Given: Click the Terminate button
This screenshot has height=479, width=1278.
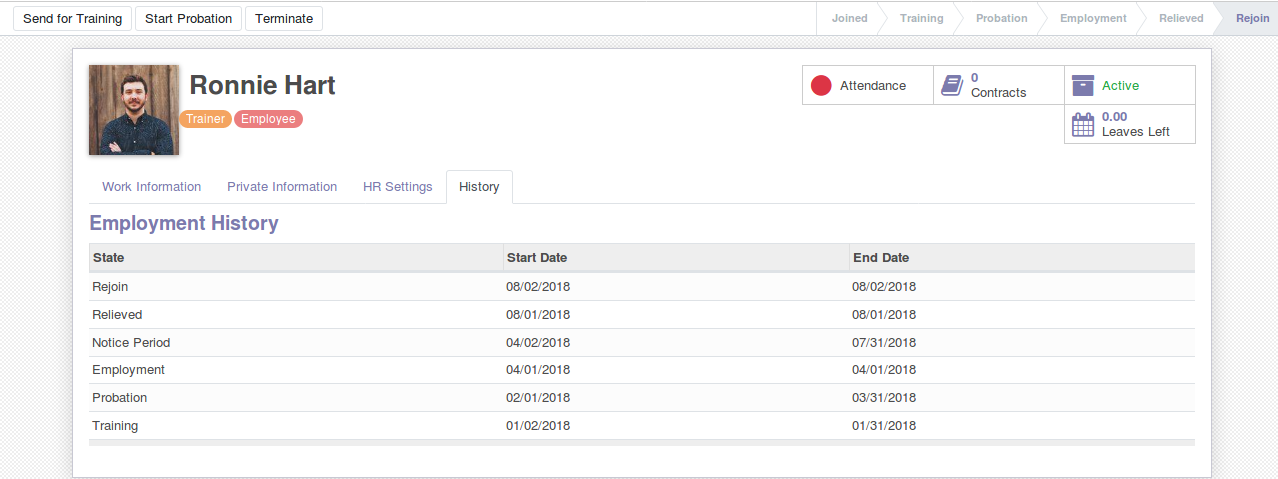Looking at the screenshot, I should pos(284,18).
